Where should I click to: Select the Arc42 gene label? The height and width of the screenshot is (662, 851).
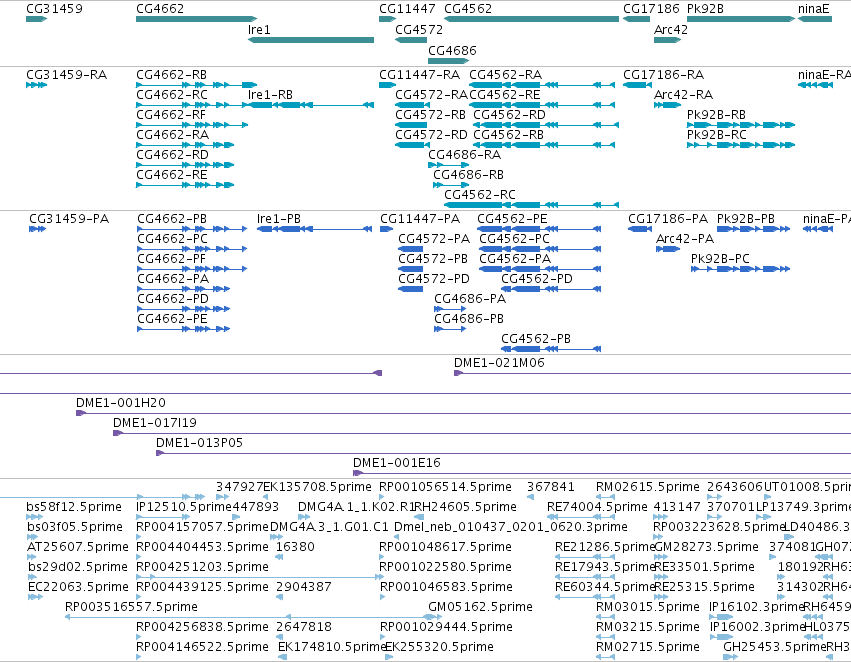tap(671, 30)
